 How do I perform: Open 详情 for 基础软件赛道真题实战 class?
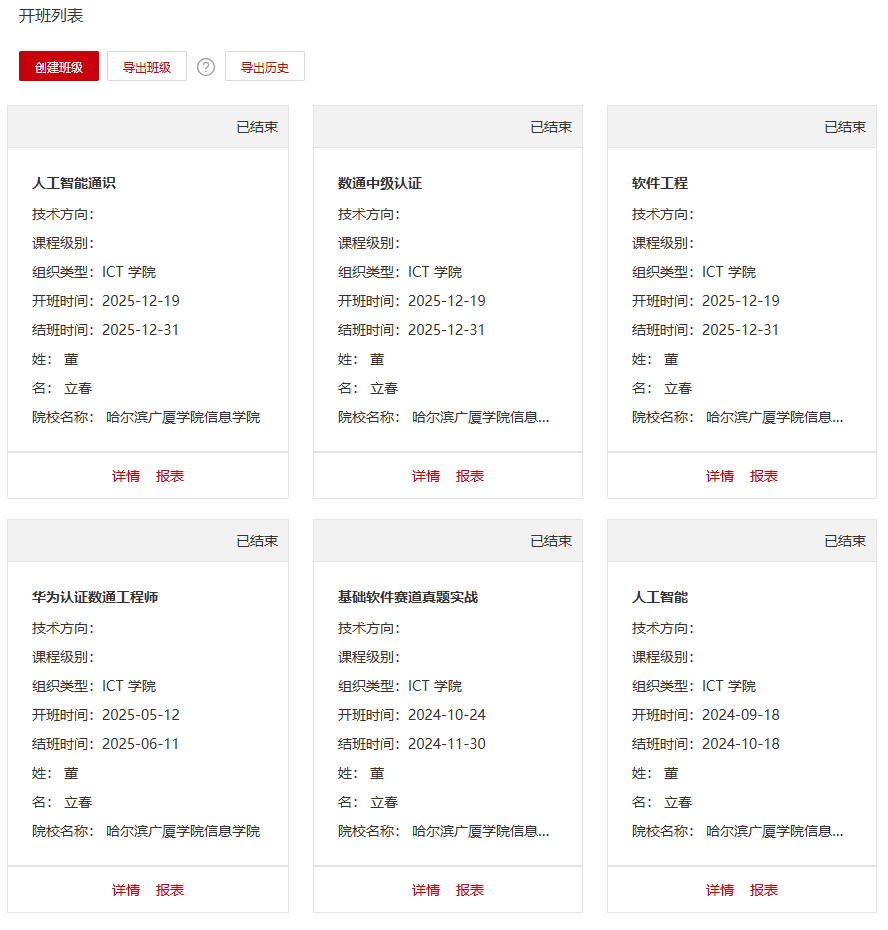(426, 890)
